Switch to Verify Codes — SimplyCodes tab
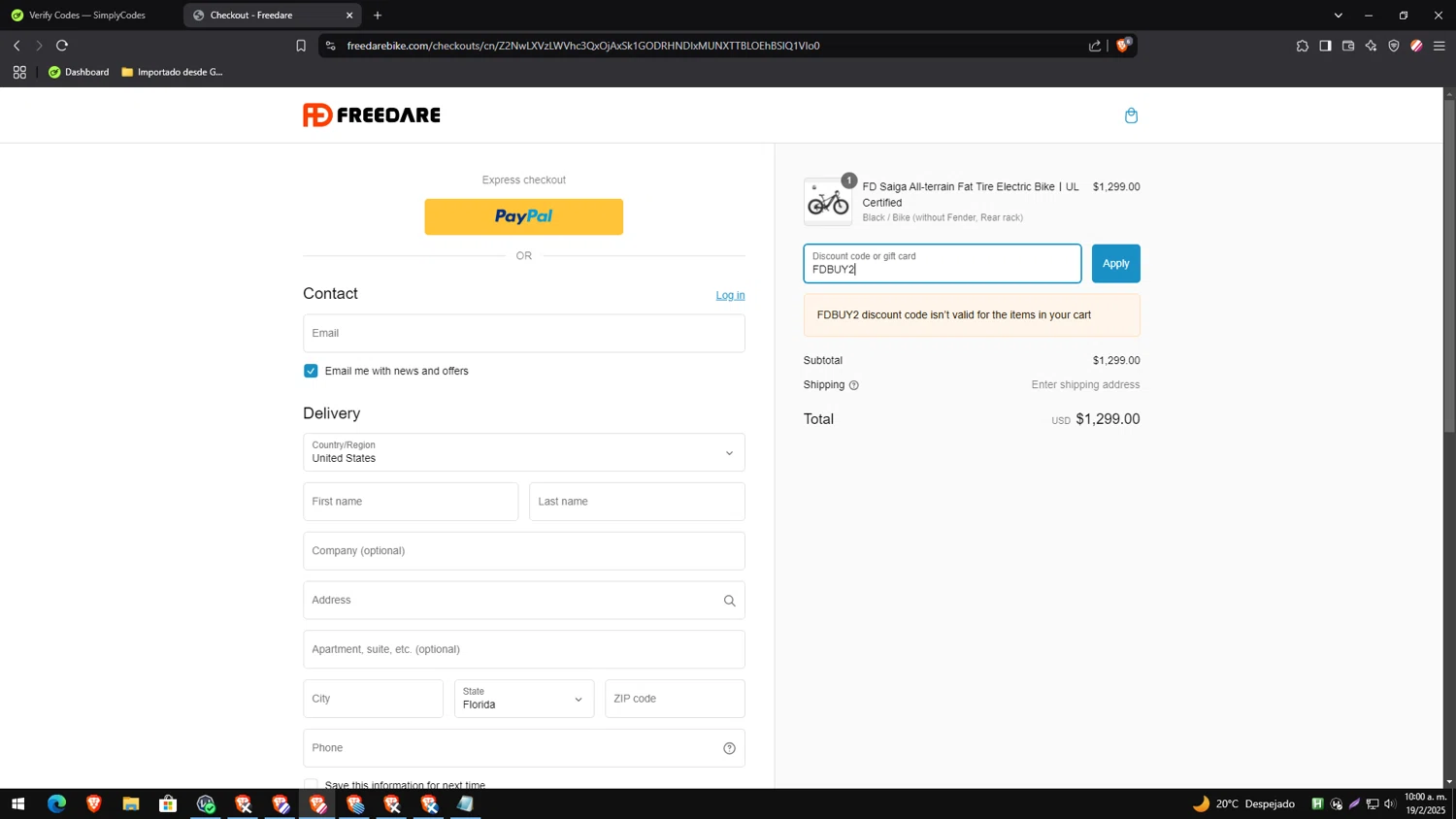The width and height of the screenshot is (1456, 819). [x=87, y=16]
